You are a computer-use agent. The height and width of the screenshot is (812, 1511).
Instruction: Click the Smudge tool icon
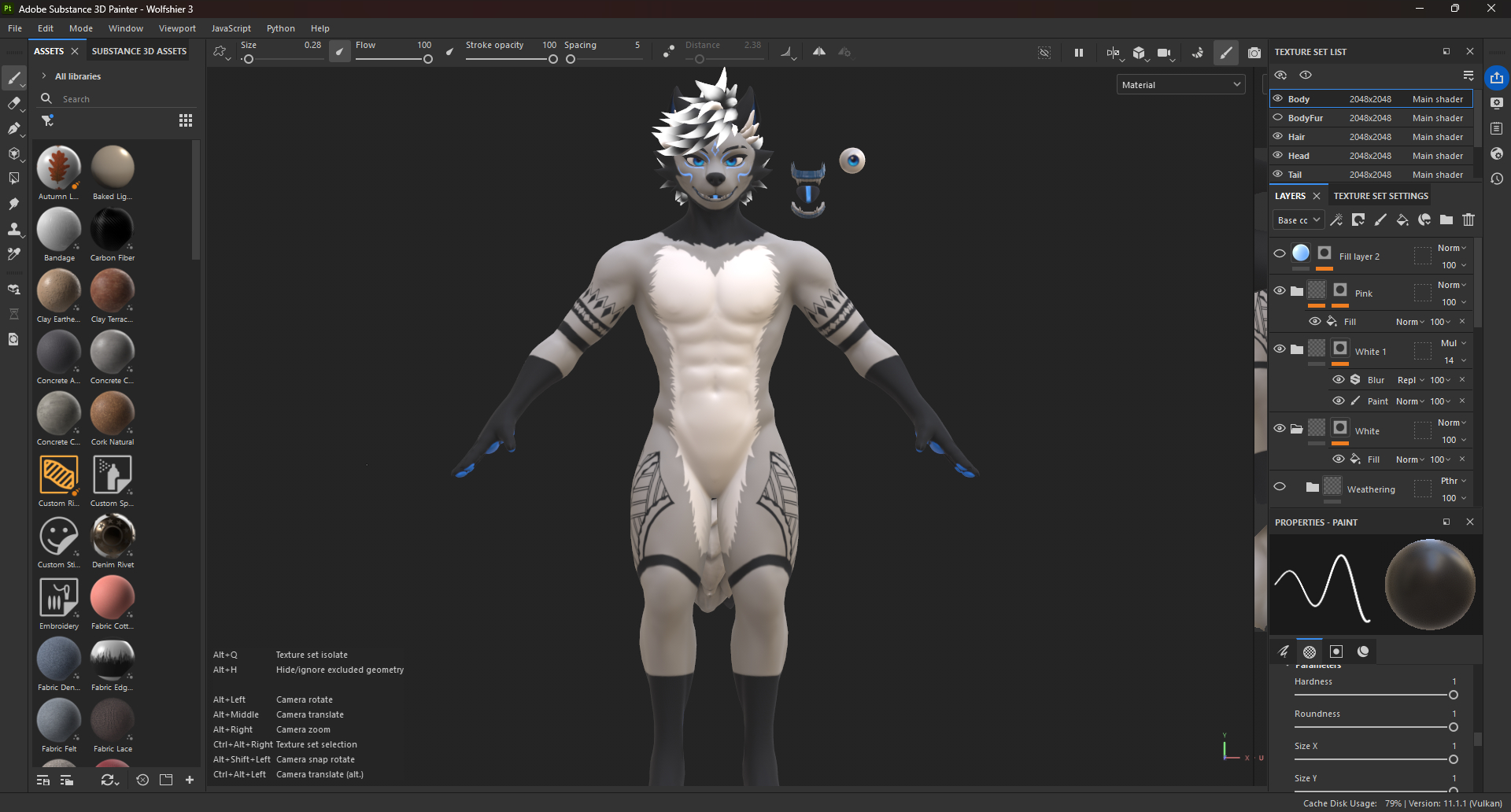14,204
